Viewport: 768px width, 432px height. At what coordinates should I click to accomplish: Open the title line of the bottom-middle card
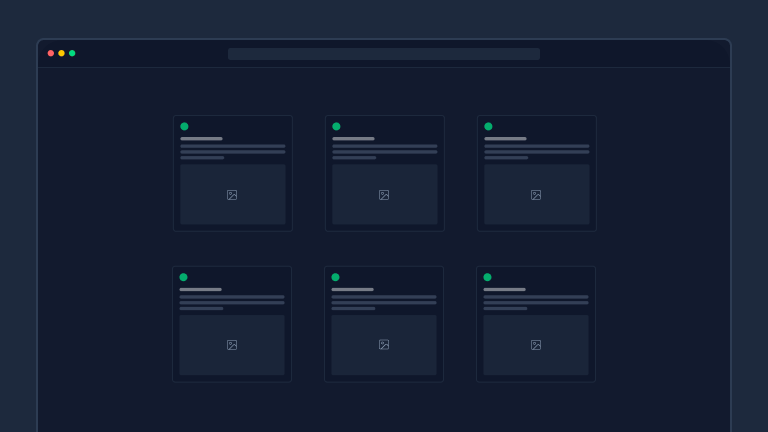[x=352, y=289]
